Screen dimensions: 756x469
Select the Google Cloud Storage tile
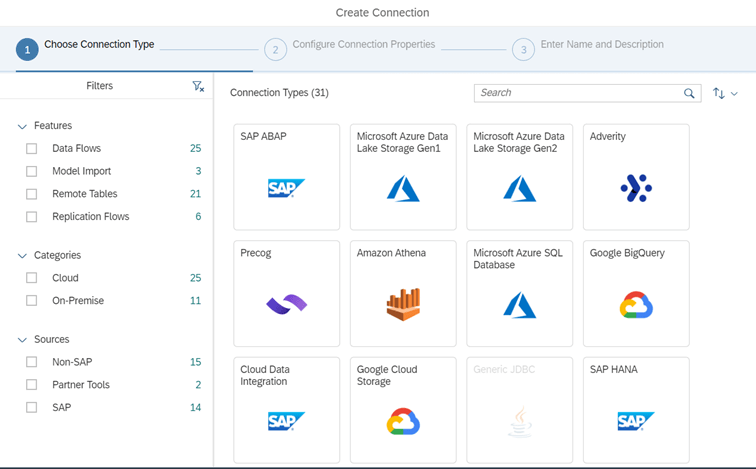pyautogui.click(x=403, y=410)
